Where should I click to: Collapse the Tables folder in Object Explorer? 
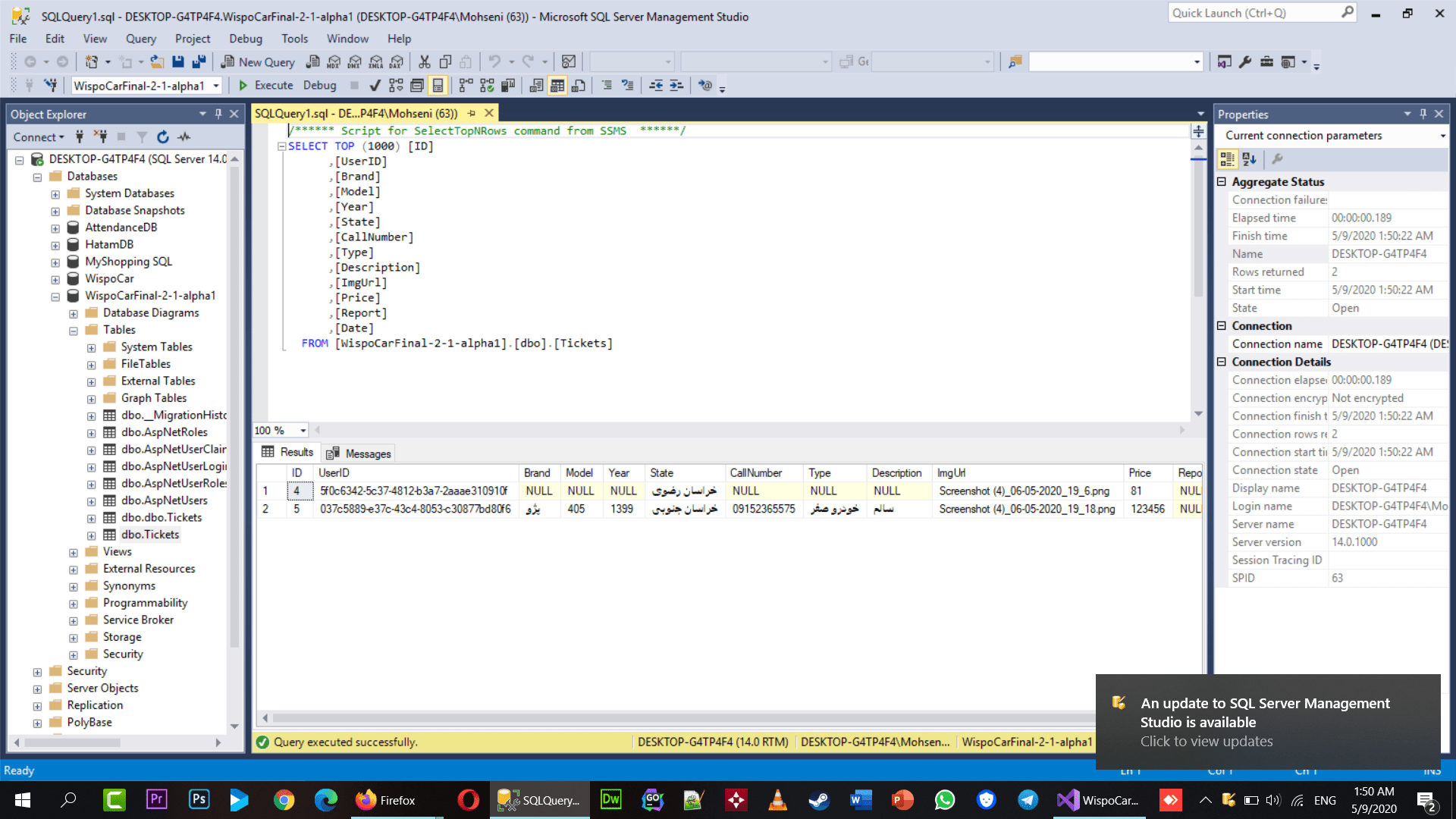point(74,331)
